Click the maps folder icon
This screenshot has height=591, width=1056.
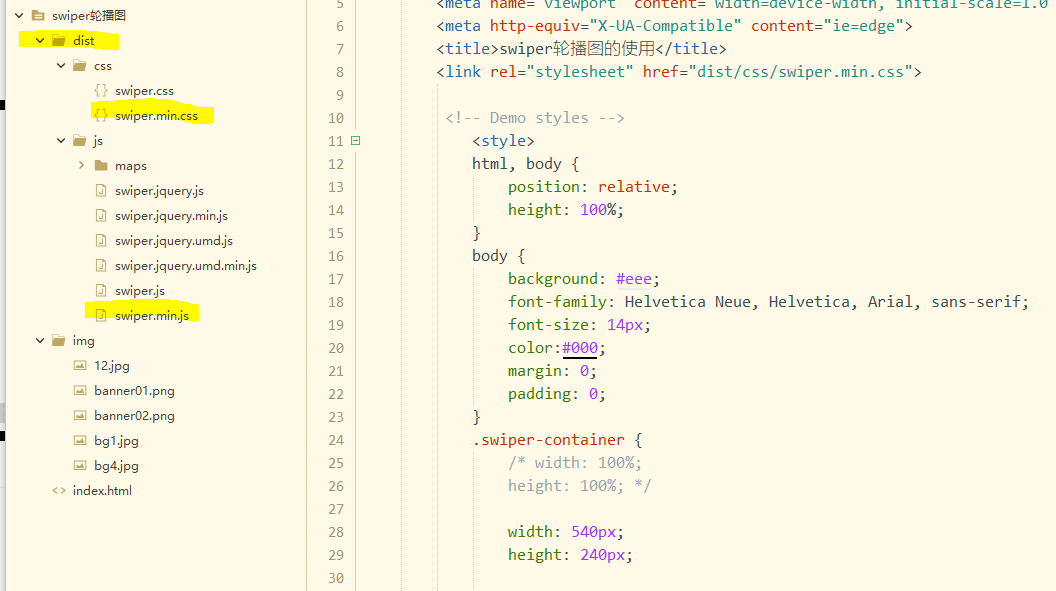pyautogui.click(x=99, y=164)
